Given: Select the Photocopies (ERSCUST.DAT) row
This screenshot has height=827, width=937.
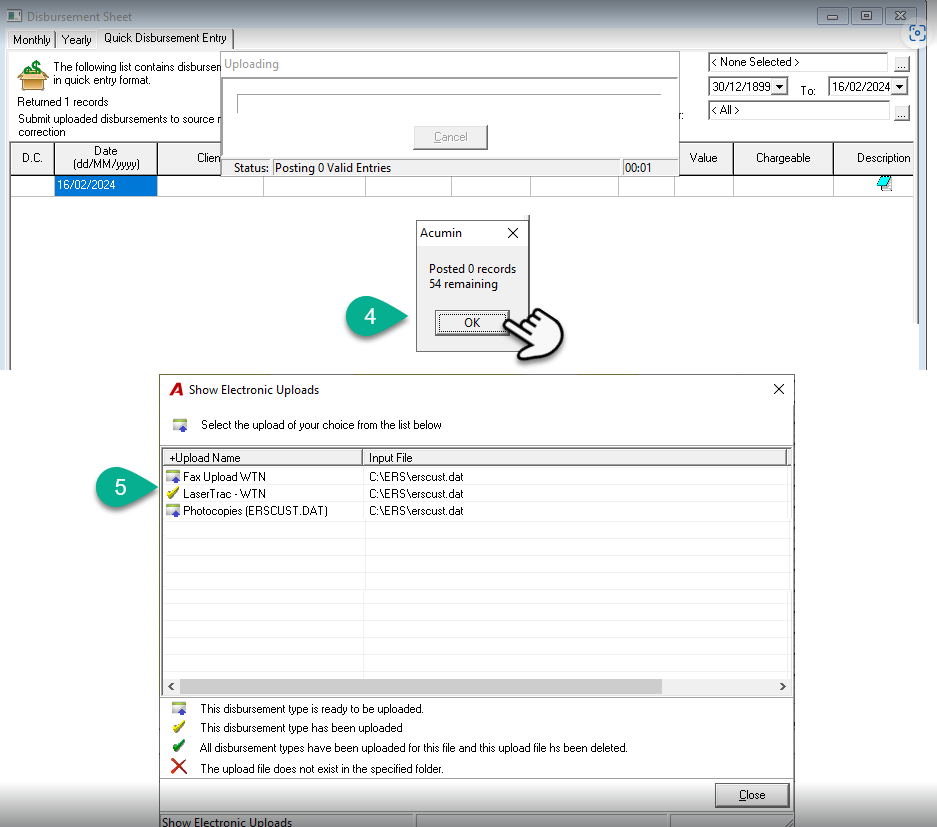Looking at the screenshot, I should tap(477, 510).
